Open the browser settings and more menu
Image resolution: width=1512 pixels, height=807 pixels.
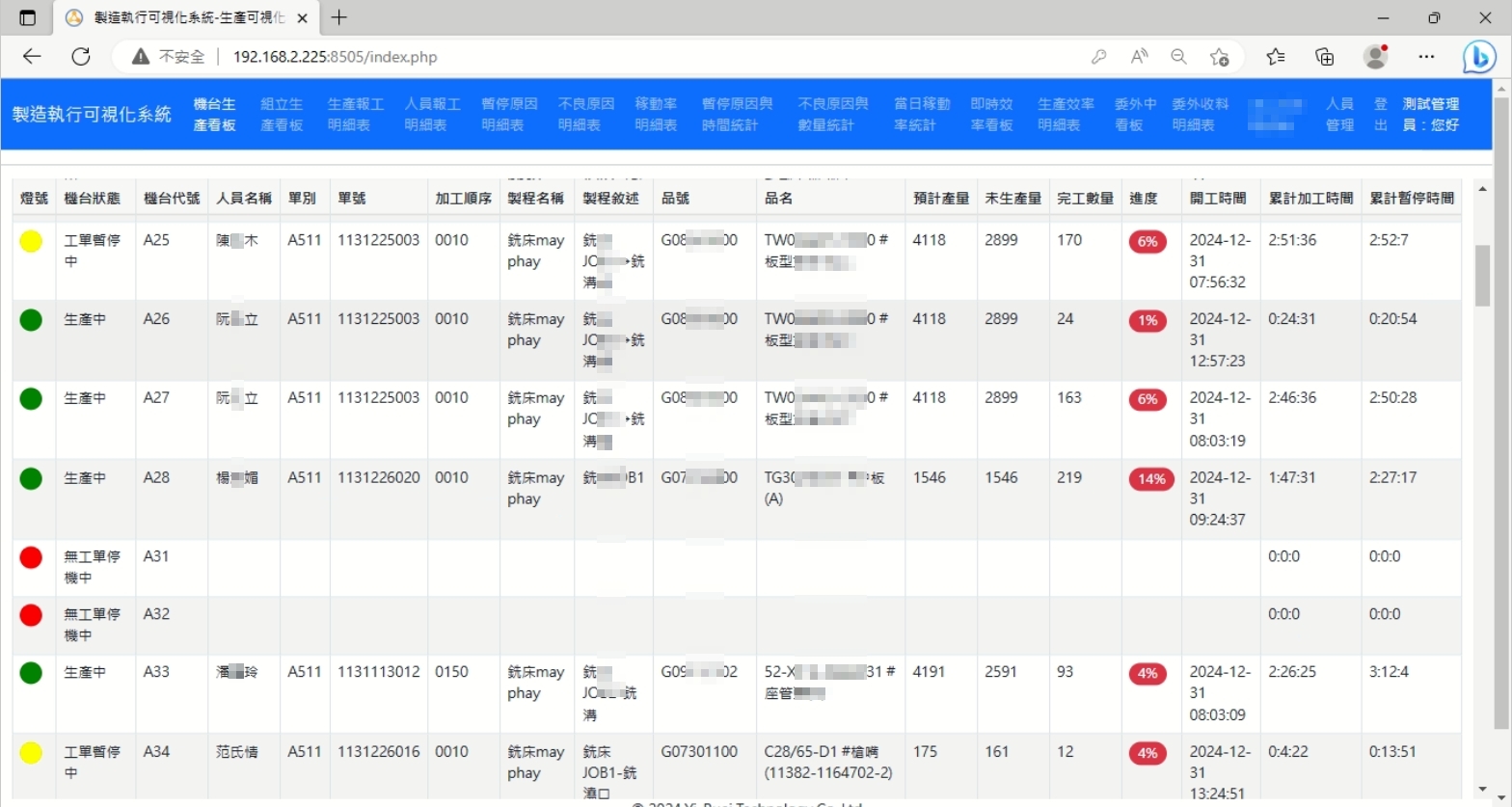(x=1426, y=57)
